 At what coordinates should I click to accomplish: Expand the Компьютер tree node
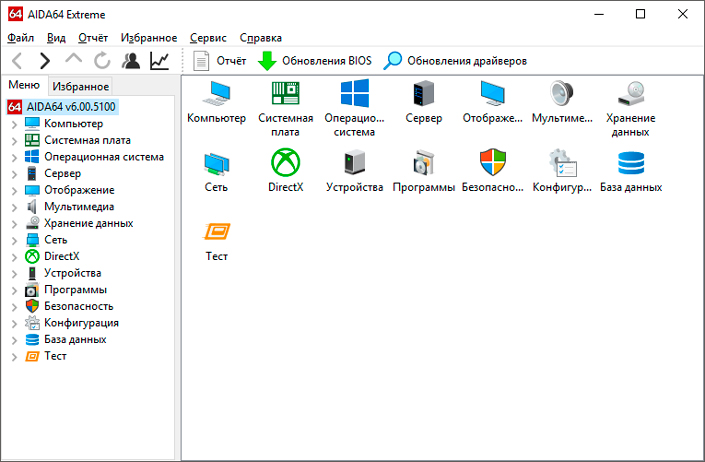(14, 124)
